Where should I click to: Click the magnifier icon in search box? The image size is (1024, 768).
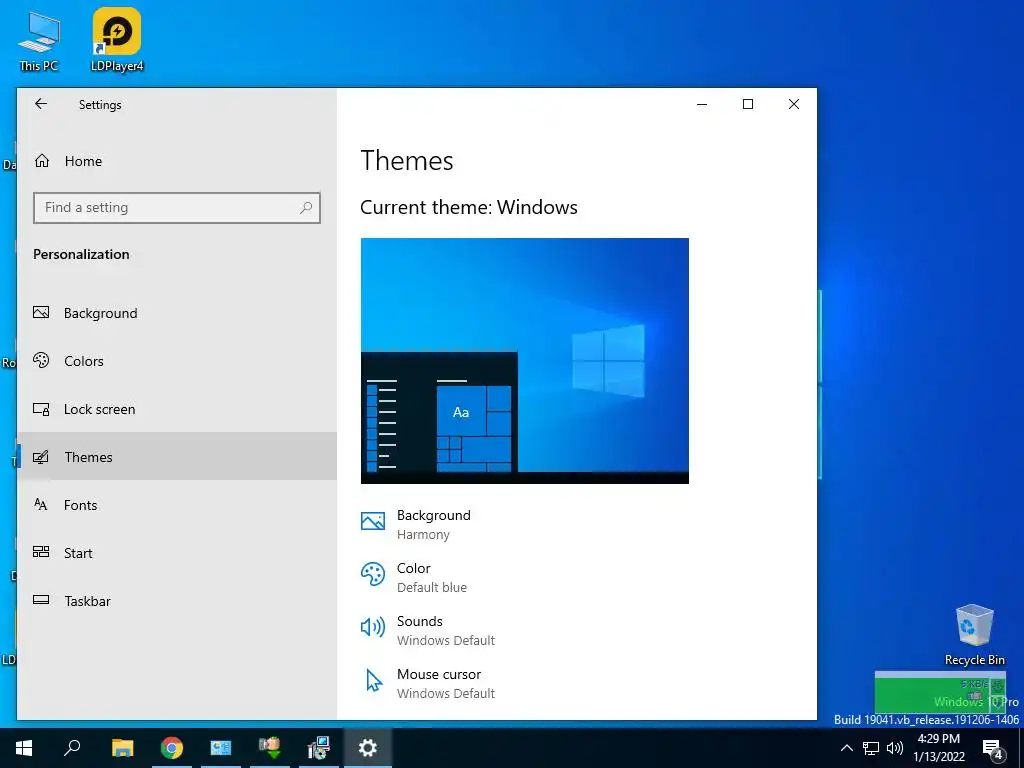point(306,208)
